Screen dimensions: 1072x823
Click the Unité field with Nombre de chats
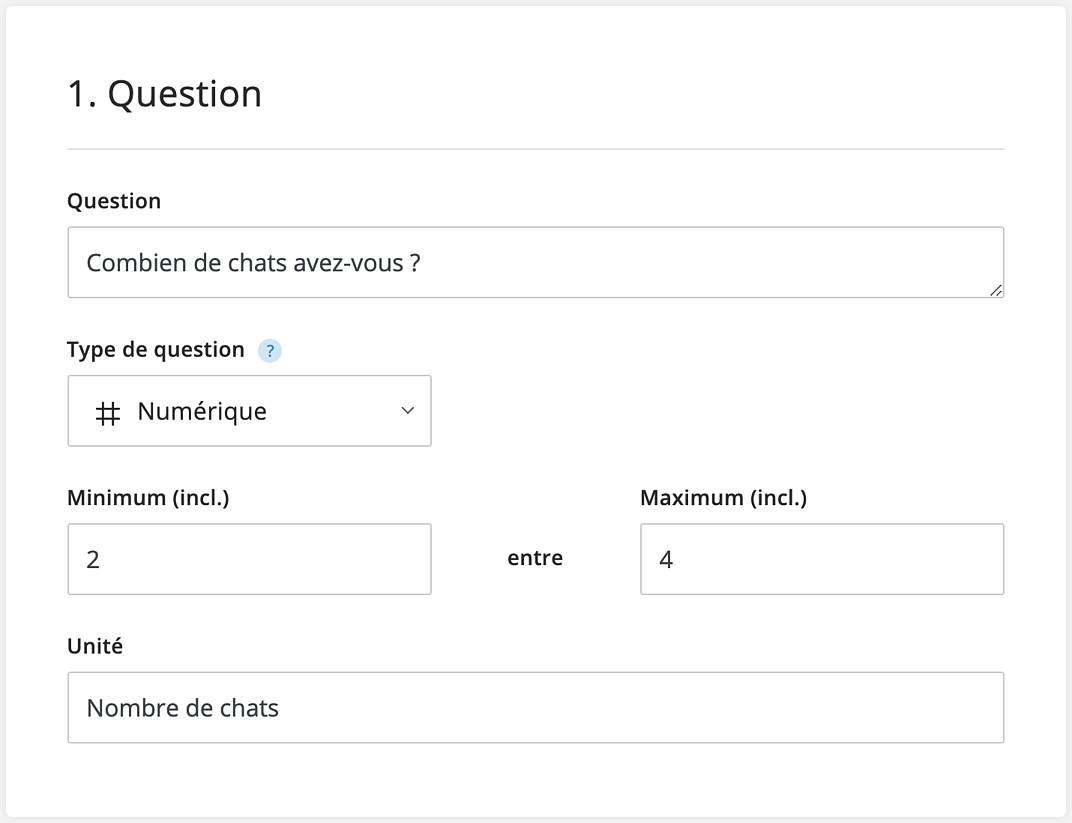[x=535, y=707]
